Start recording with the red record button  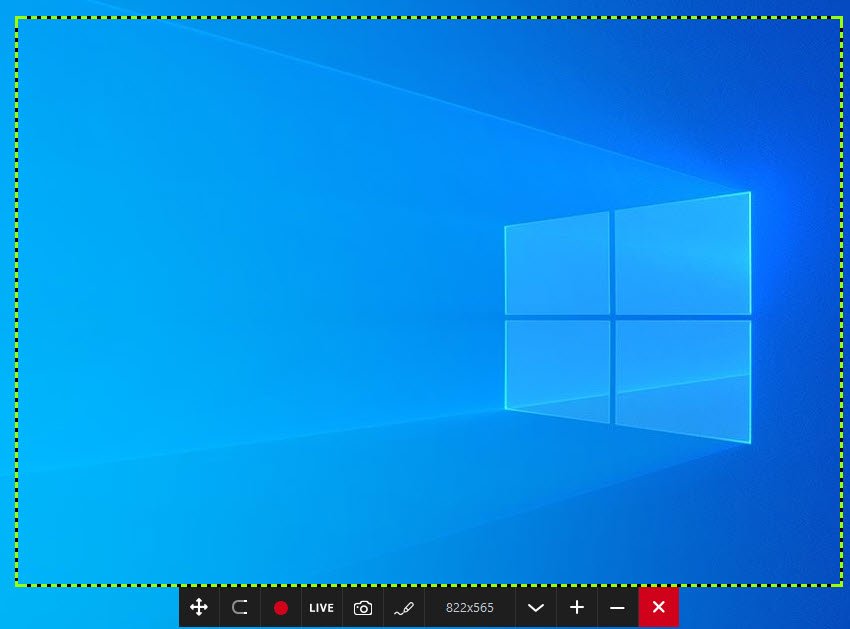(281, 607)
